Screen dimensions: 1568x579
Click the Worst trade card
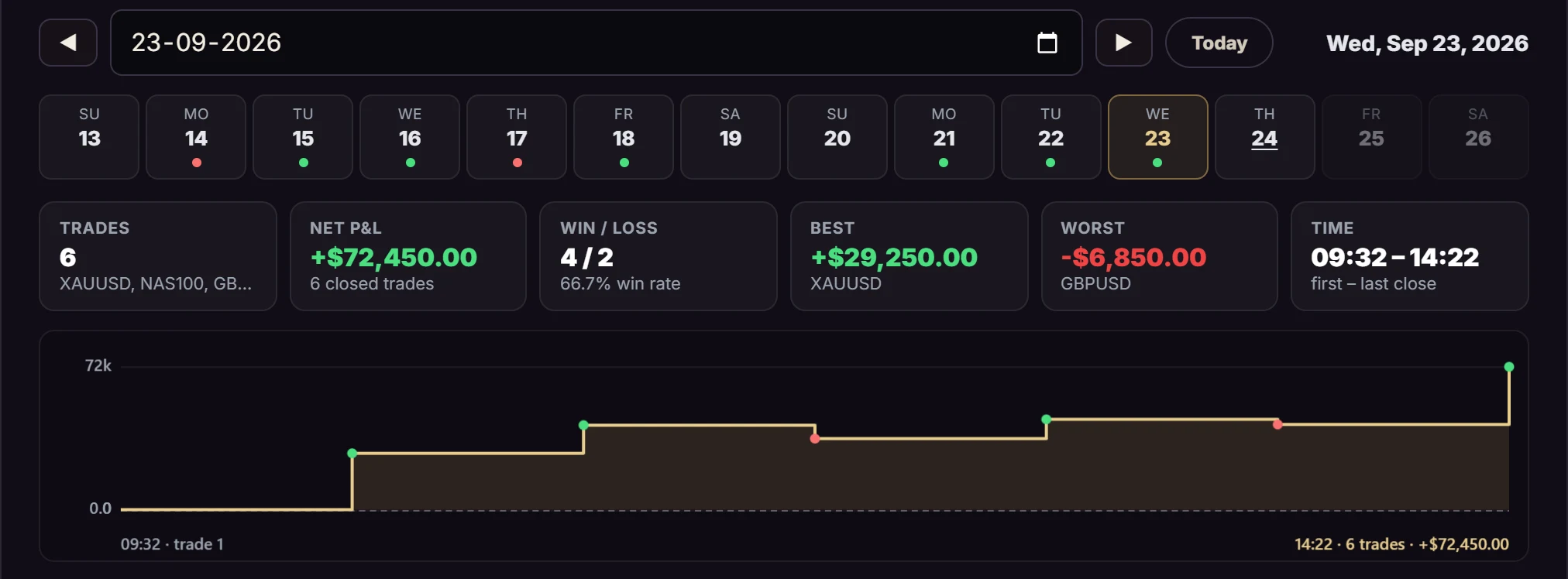coord(1160,256)
